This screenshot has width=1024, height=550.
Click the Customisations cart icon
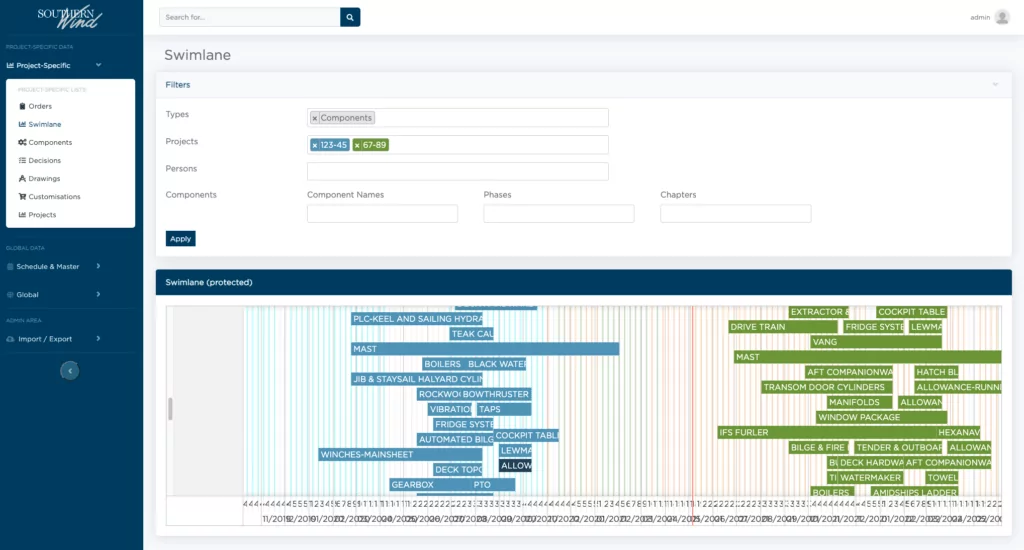pyautogui.click(x=22, y=197)
